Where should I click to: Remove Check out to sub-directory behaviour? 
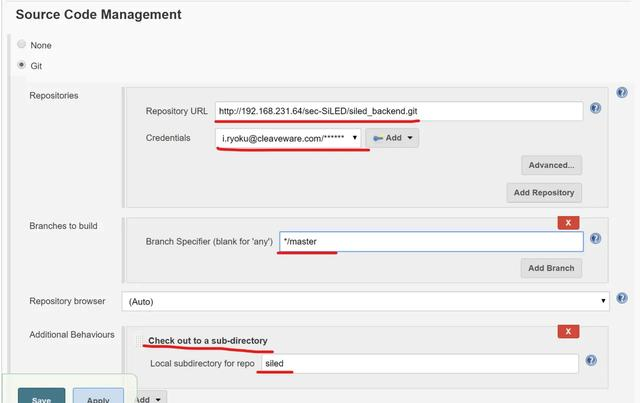[568, 332]
